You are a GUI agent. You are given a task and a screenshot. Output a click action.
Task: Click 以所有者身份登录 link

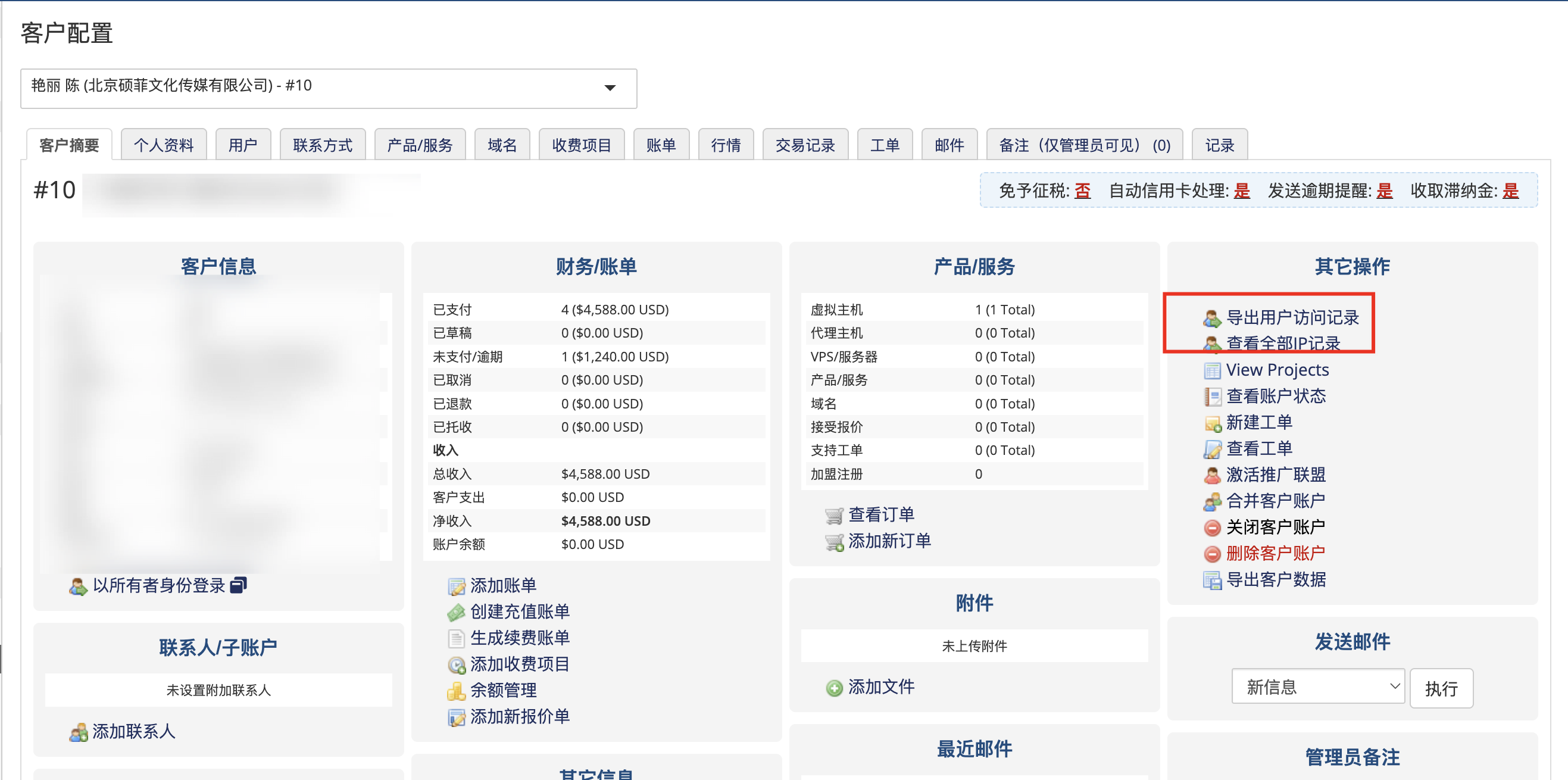pos(160,586)
